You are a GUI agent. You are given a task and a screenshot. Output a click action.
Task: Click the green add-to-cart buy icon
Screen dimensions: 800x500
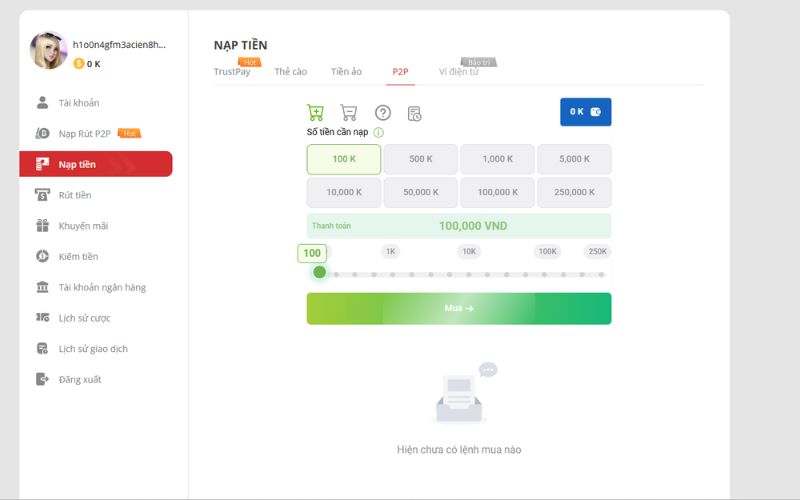click(315, 112)
